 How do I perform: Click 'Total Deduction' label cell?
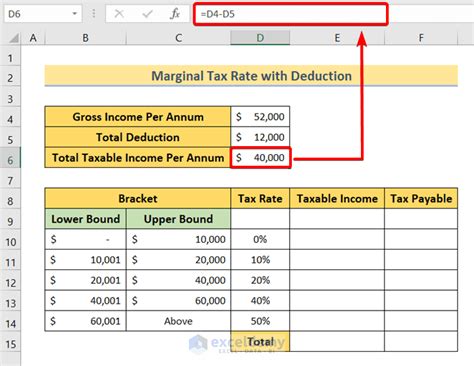click(x=138, y=137)
